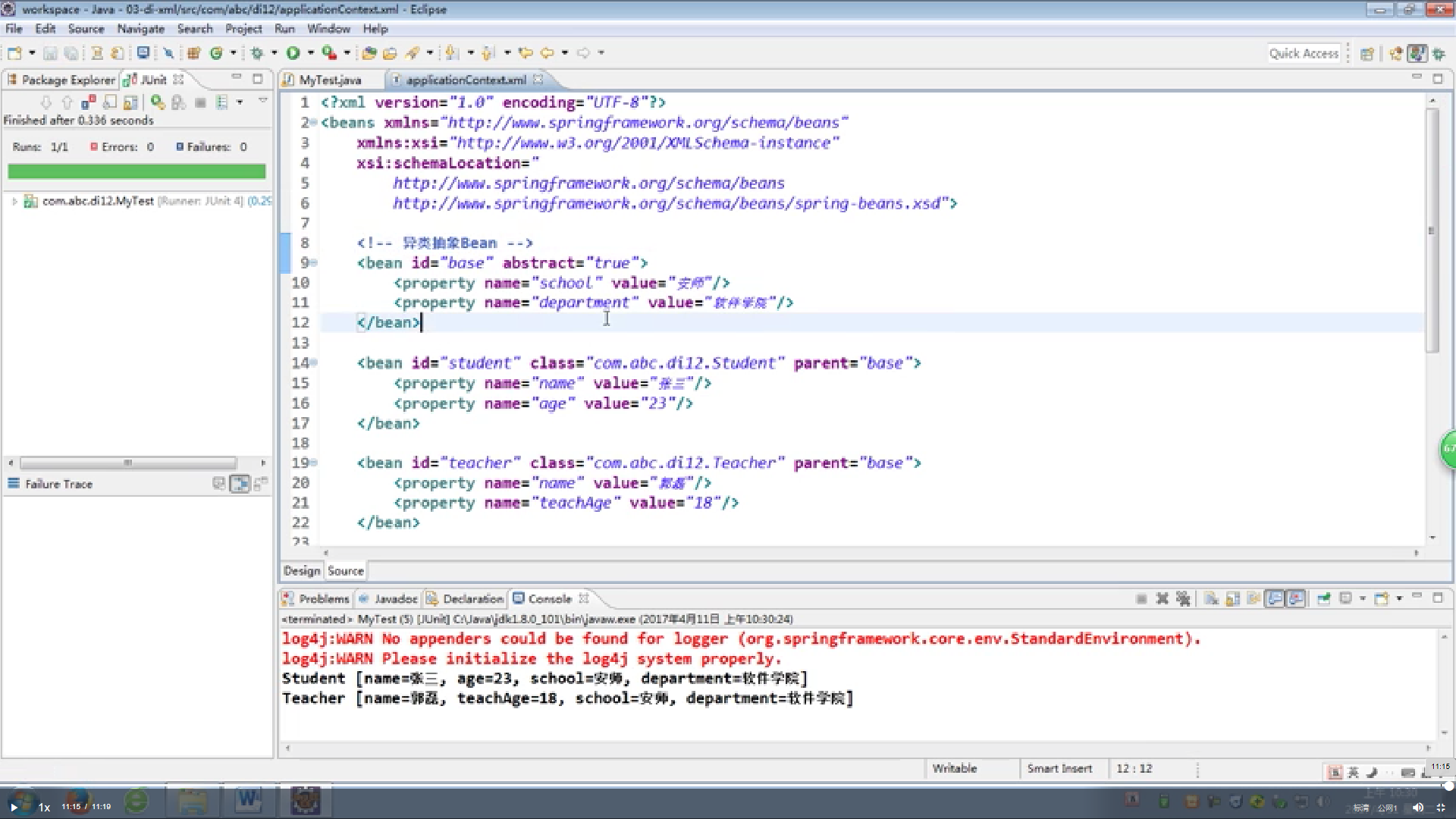Toggle Scroll Lock in JUnit view
Screen dimensions: 1456x819
(x=130, y=102)
